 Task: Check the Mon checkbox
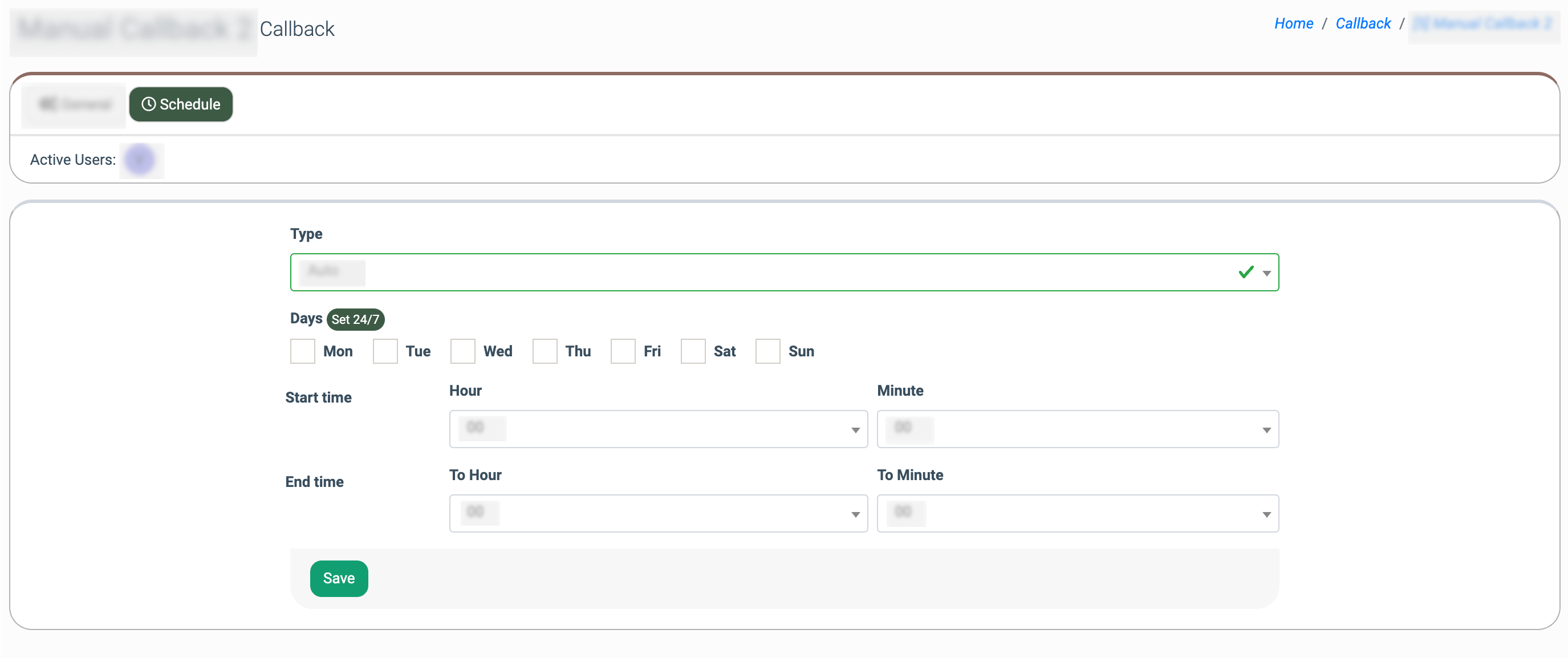point(303,351)
